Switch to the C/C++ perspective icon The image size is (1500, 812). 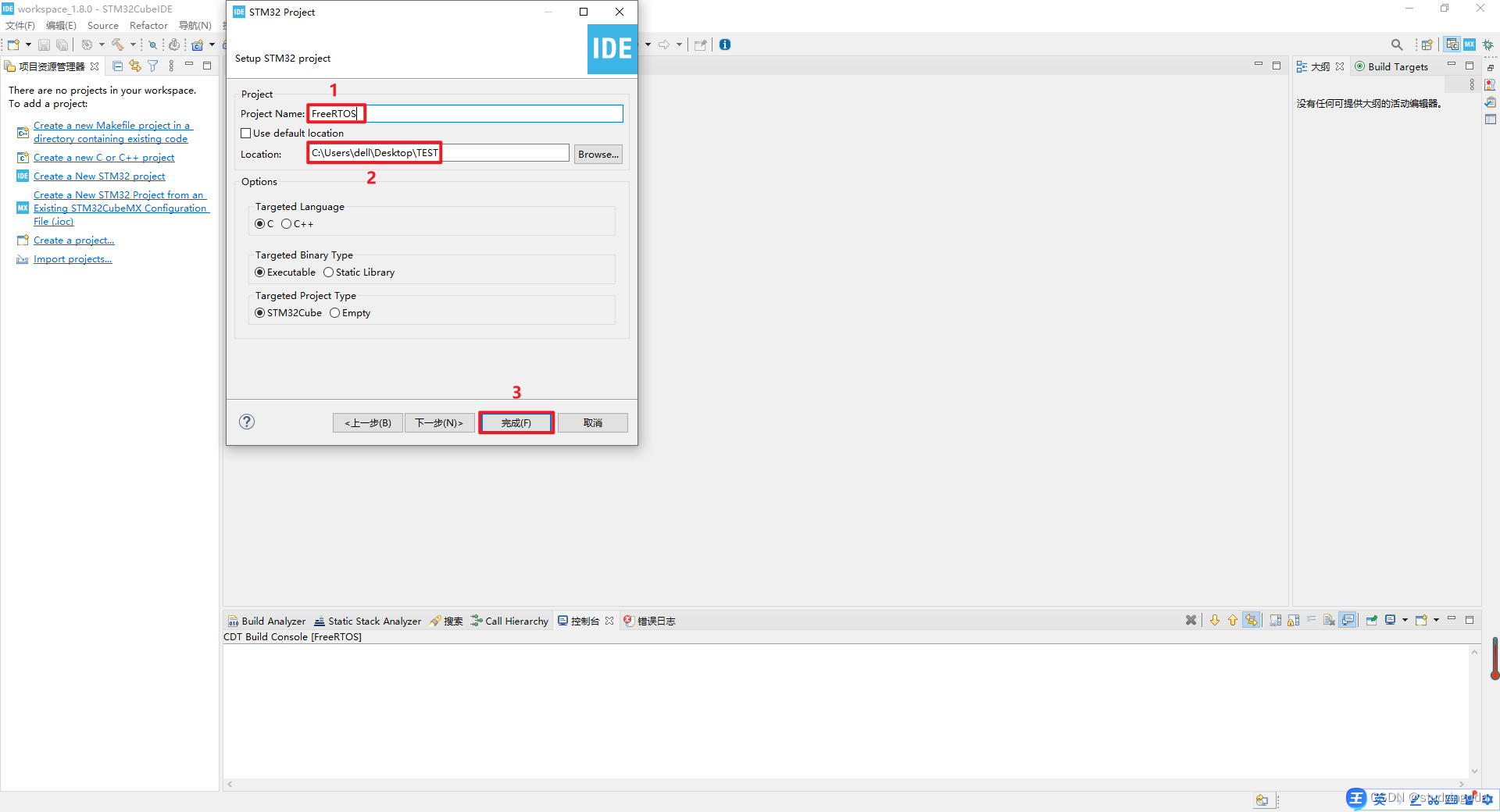pos(1452,45)
